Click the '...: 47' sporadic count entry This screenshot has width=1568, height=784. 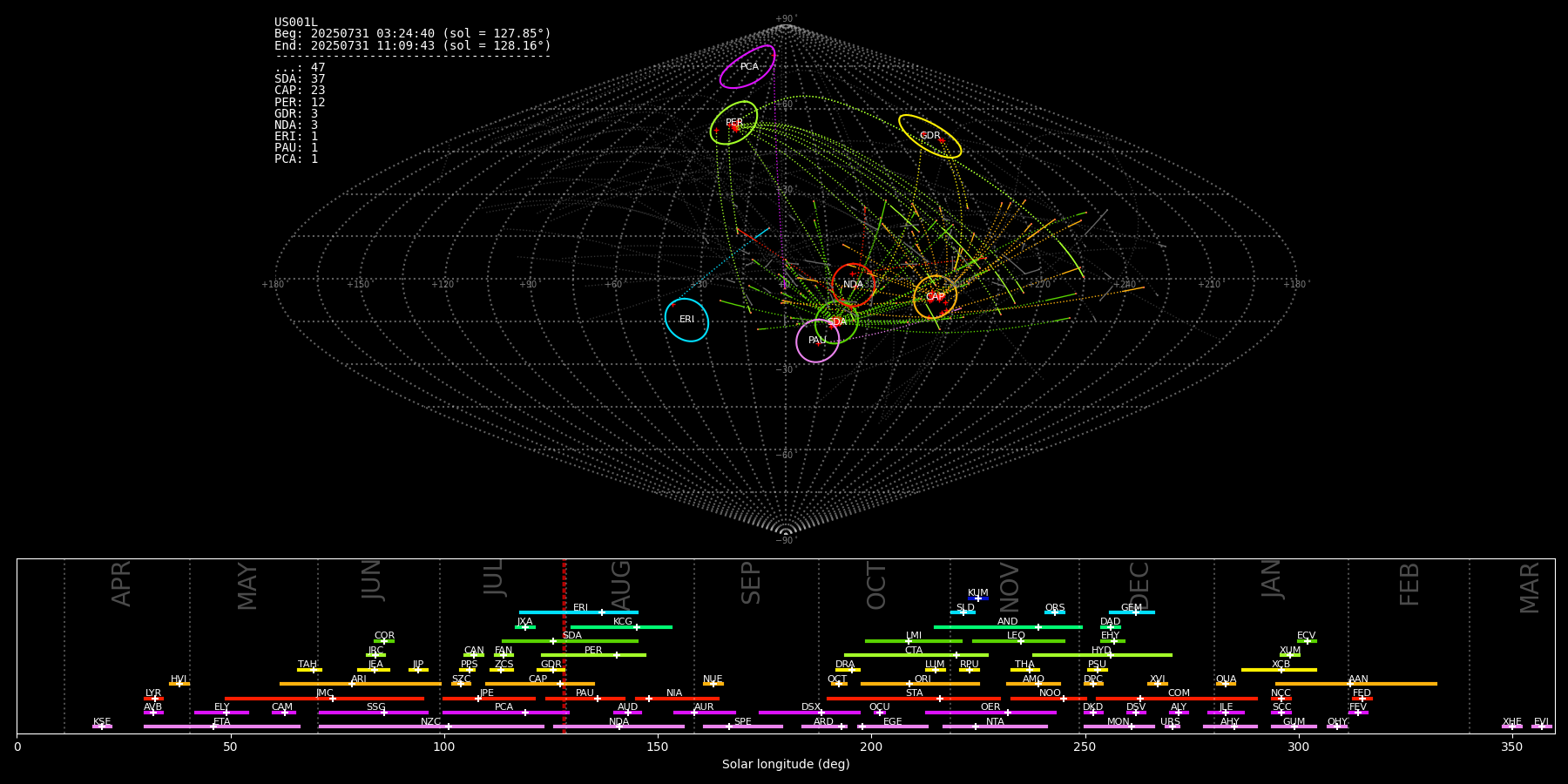[x=300, y=68]
